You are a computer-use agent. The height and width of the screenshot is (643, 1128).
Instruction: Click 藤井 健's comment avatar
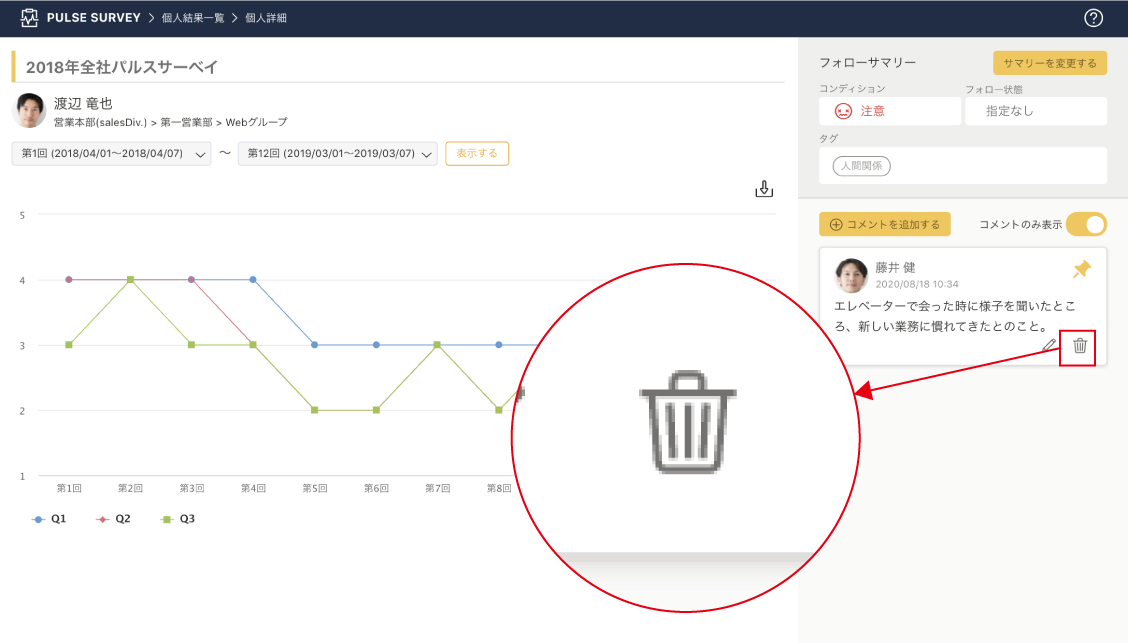[x=851, y=275]
